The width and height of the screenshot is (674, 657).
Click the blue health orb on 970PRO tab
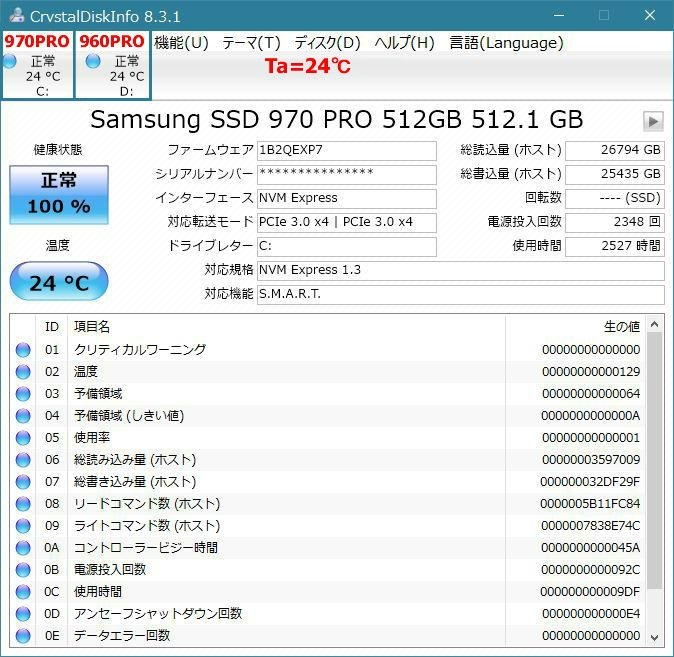click(9, 61)
